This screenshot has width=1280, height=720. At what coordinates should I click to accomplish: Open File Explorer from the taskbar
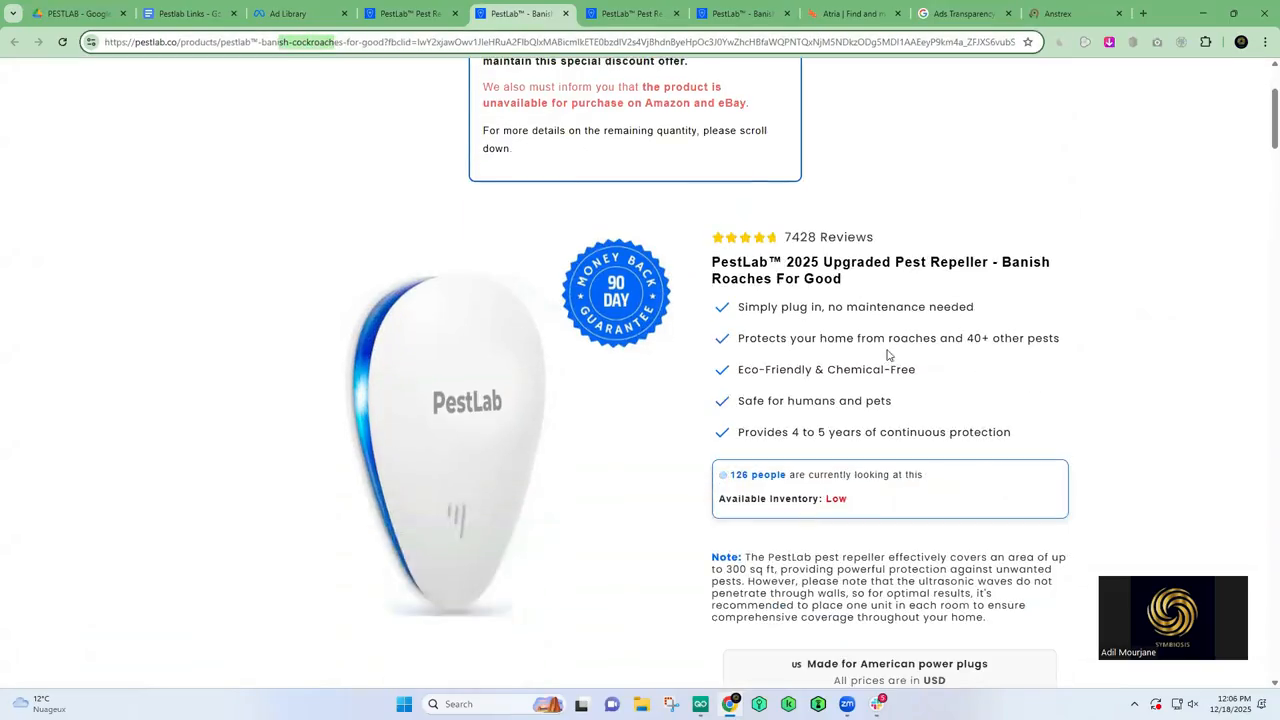(x=641, y=704)
